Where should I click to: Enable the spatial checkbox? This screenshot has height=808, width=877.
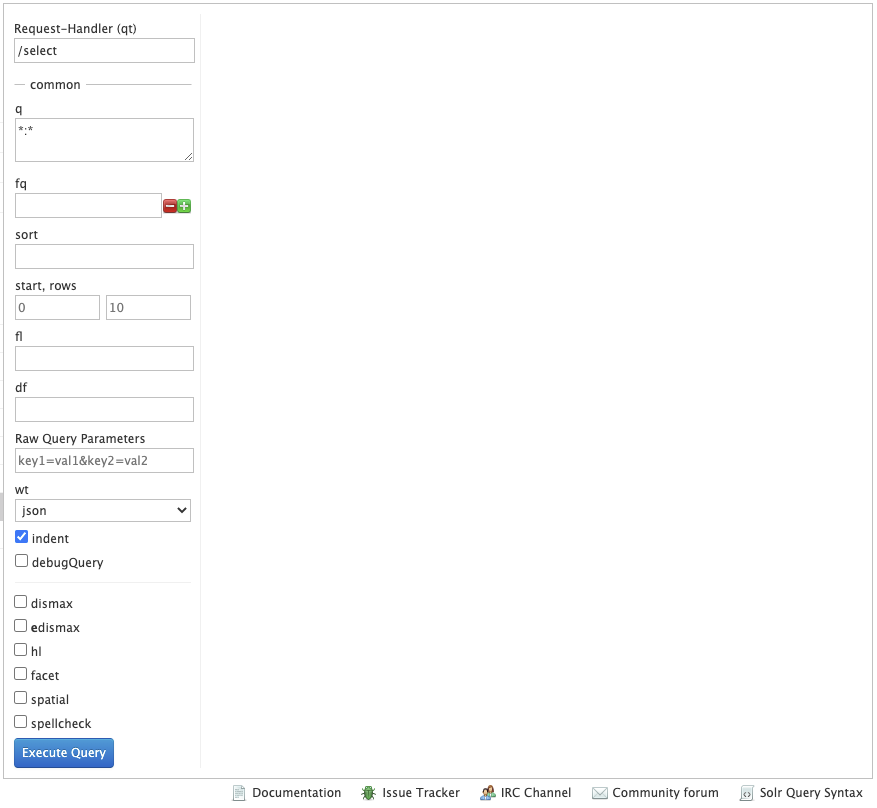click(21, 698)
